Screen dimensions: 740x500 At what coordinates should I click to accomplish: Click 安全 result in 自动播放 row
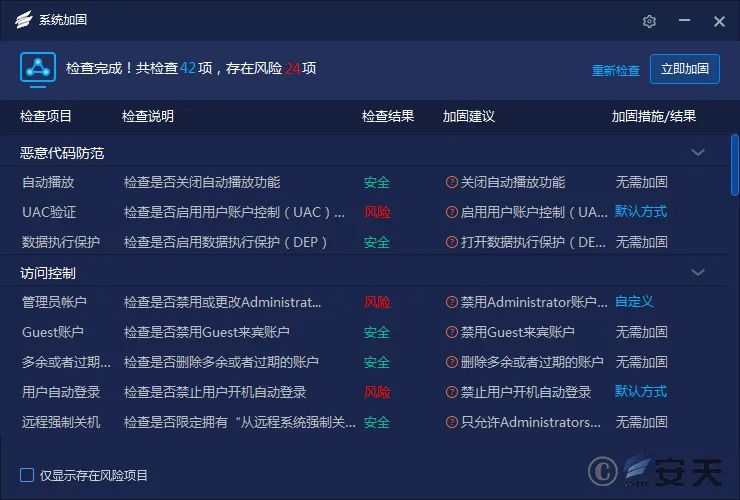(x=377, y=182)
